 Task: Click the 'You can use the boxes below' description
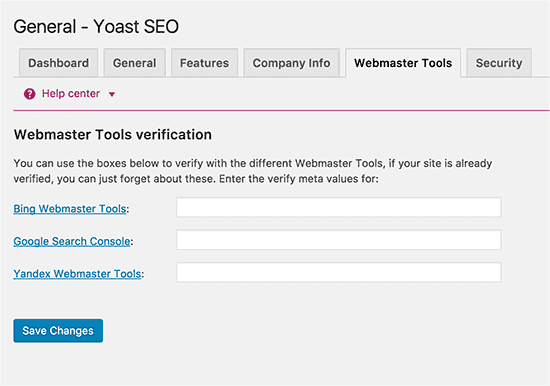tap(253, 171)
